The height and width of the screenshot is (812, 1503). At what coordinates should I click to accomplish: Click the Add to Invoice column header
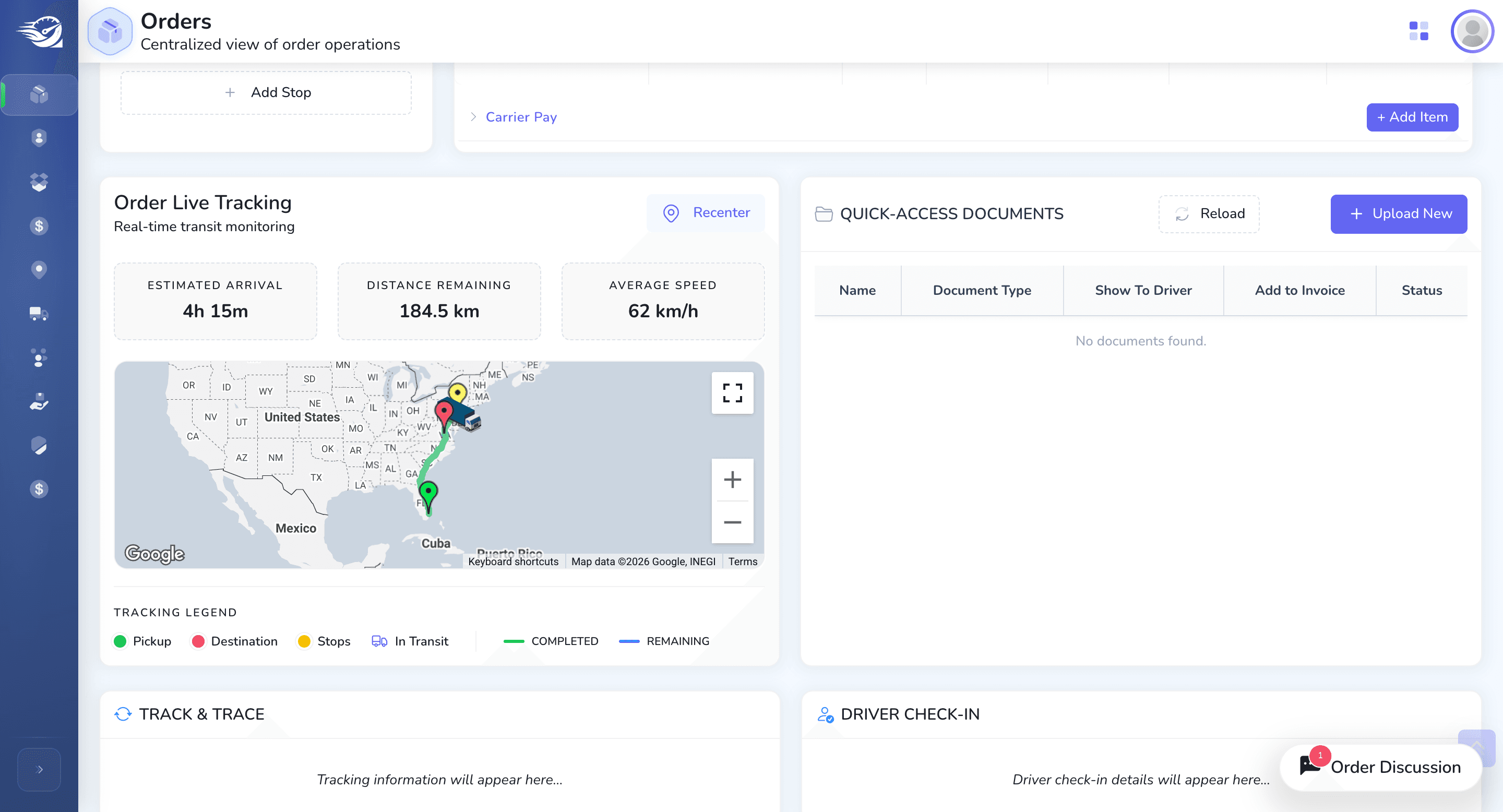(x=1299, y=291)
